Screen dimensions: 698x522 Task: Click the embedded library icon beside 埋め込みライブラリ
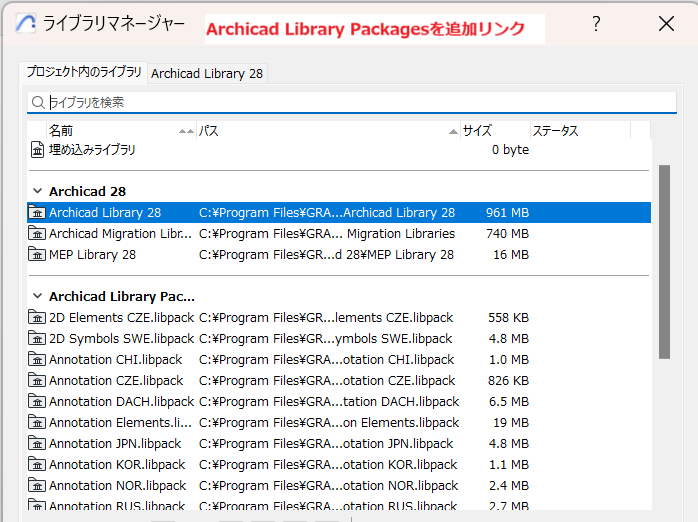coord(37,150)
